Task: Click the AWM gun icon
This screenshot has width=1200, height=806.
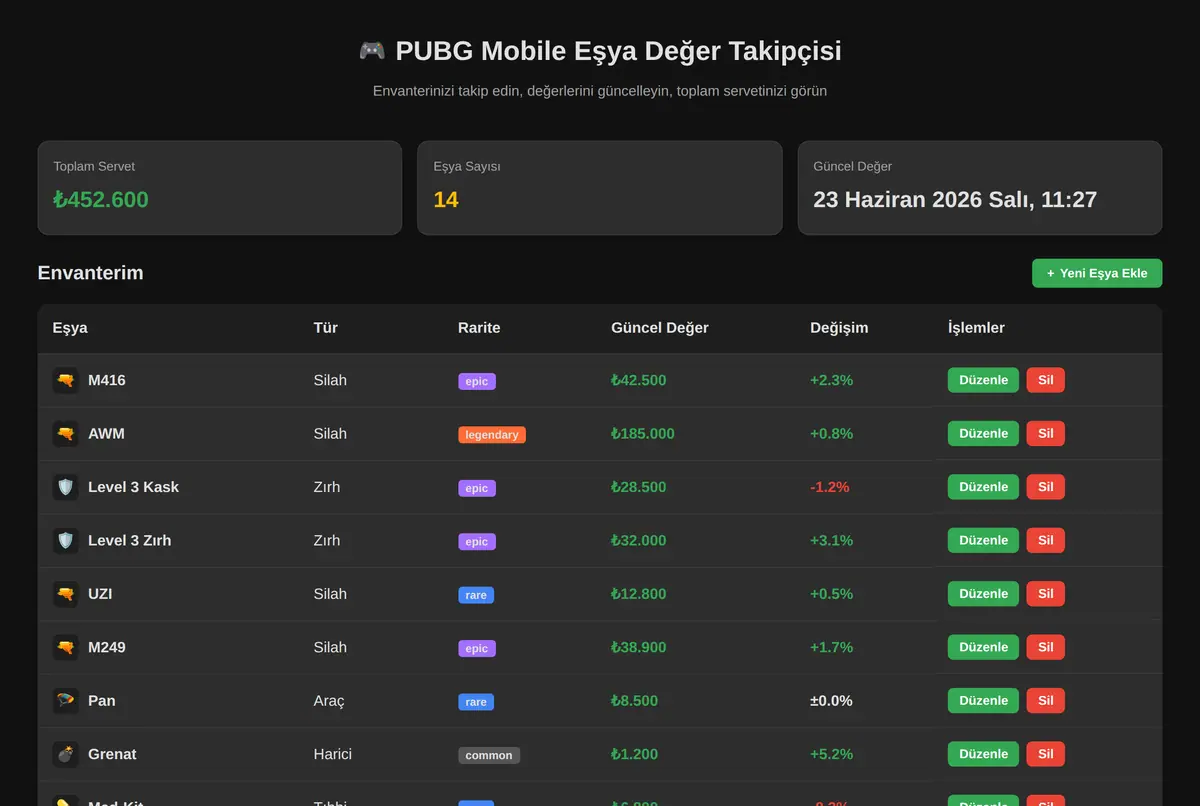Action: tap(65, 434)
